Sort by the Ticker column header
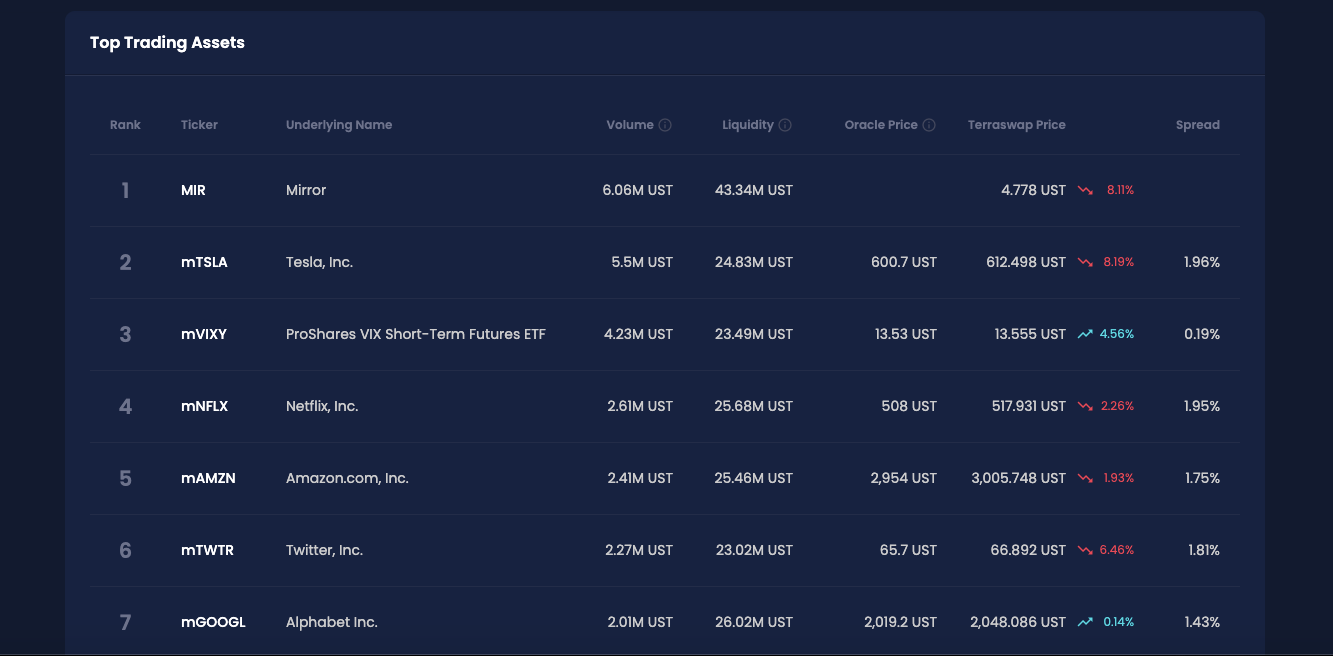 (x=199, y=125)
